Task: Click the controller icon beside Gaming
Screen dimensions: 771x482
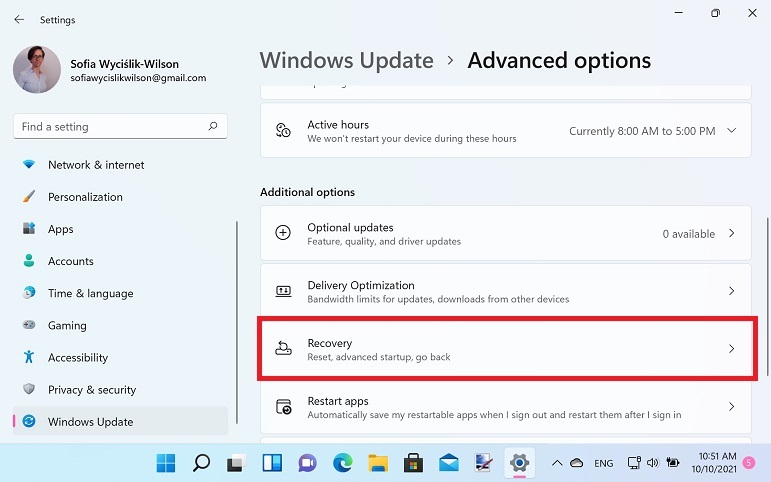Action: [29, 325]
